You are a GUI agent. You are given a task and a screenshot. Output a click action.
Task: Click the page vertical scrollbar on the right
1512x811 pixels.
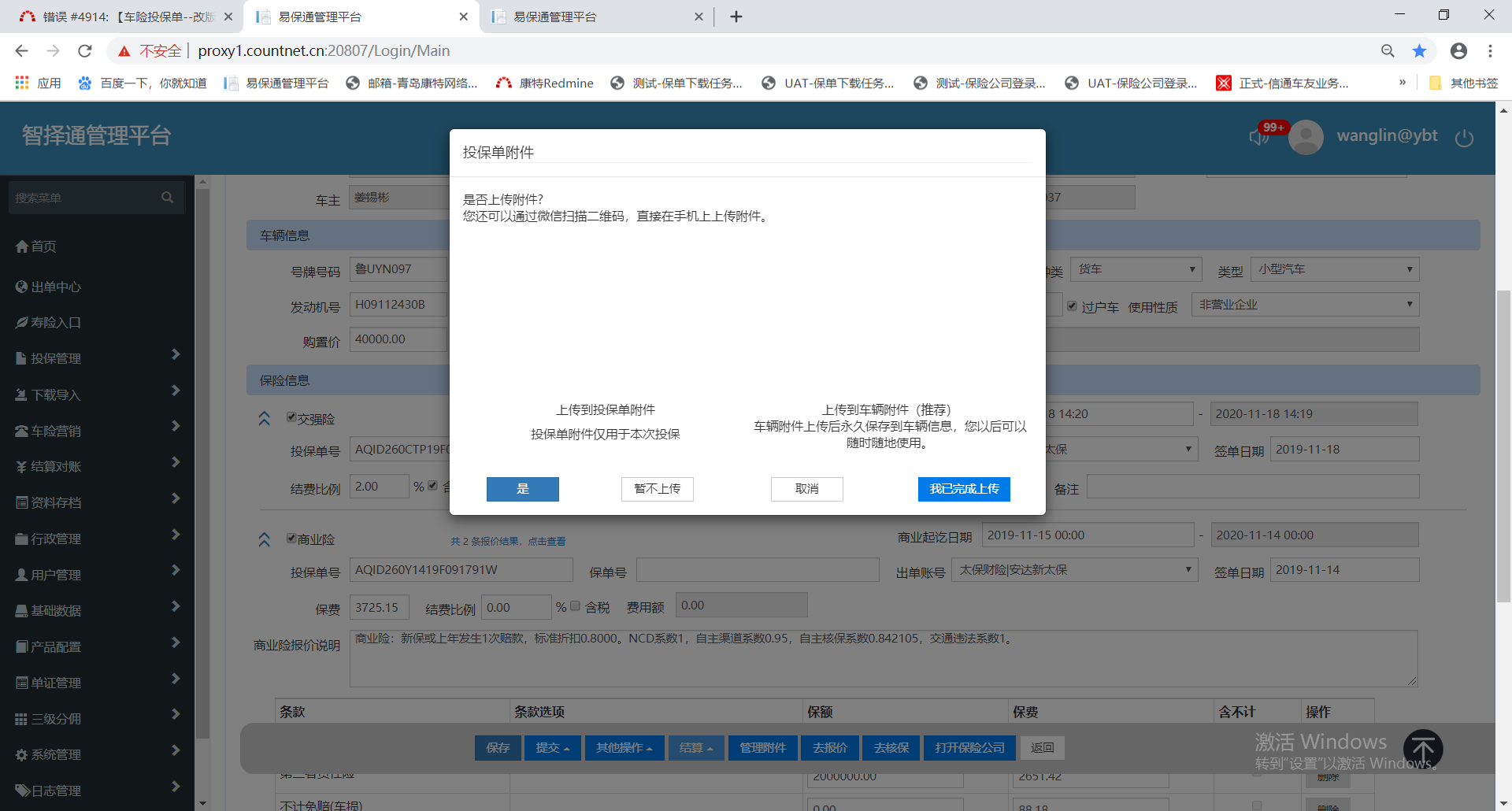(1504, 446)
